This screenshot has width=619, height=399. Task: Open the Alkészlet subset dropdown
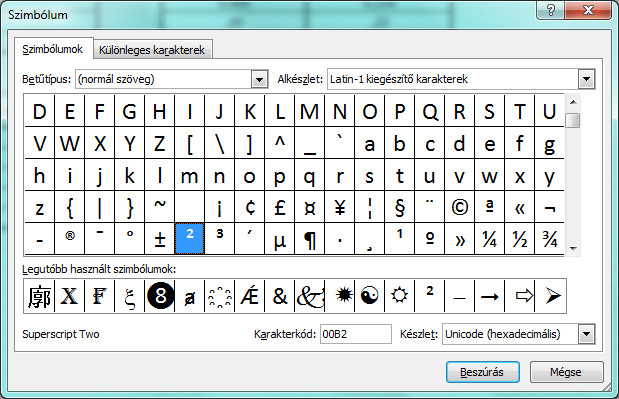point(586,79)
